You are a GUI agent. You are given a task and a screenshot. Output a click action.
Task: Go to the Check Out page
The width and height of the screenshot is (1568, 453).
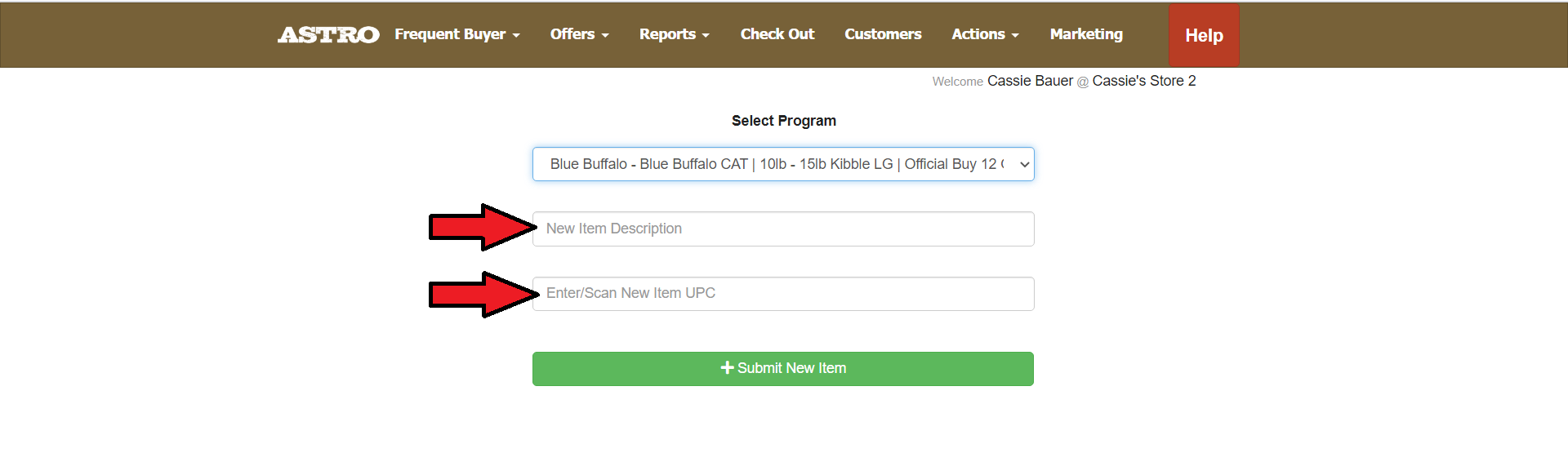pyautogui.click(x=777, y=34)
